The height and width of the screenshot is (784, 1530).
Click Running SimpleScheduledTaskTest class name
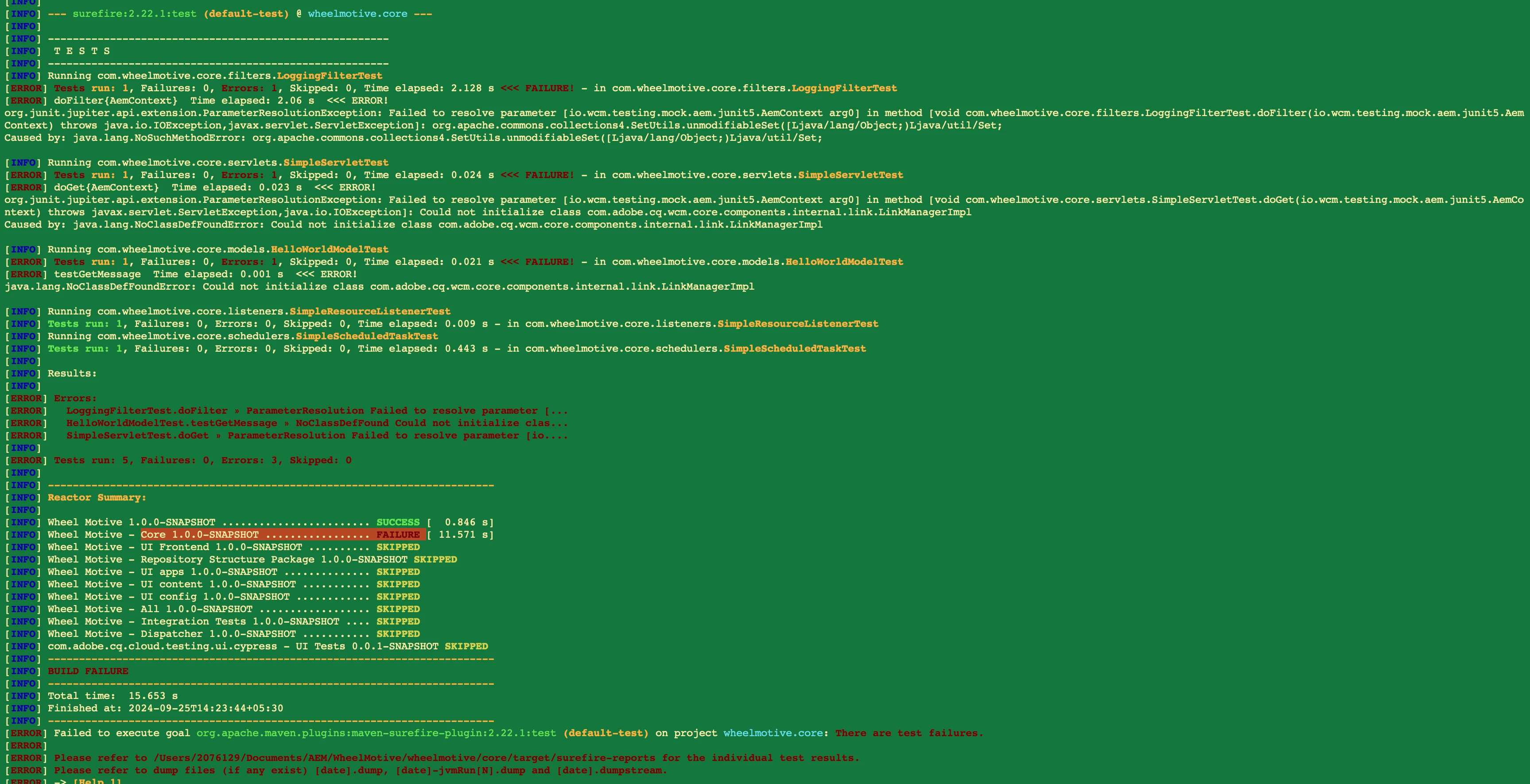366,336
